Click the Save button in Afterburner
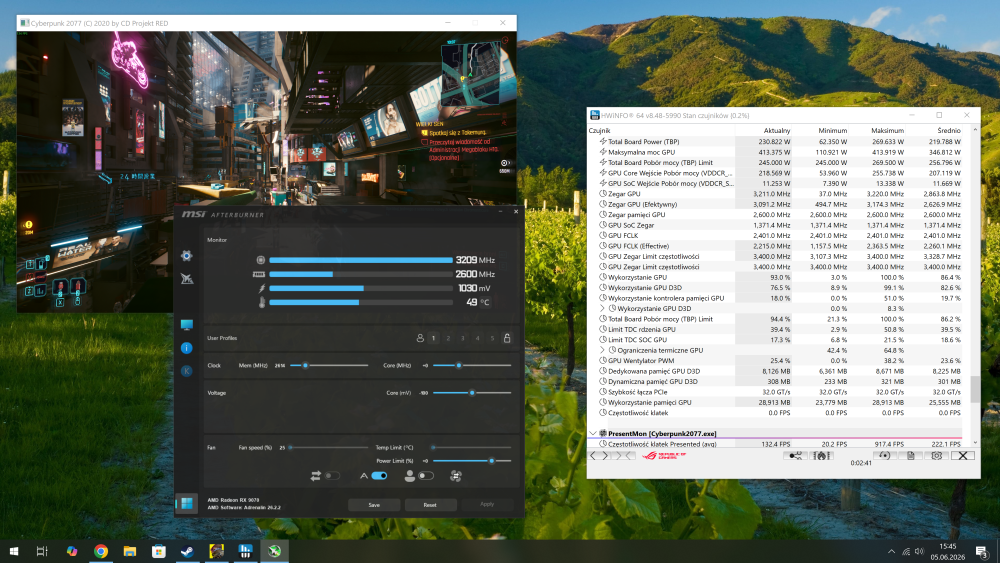The height and width of the screenshot is (563, 1000). coord(374,504)
